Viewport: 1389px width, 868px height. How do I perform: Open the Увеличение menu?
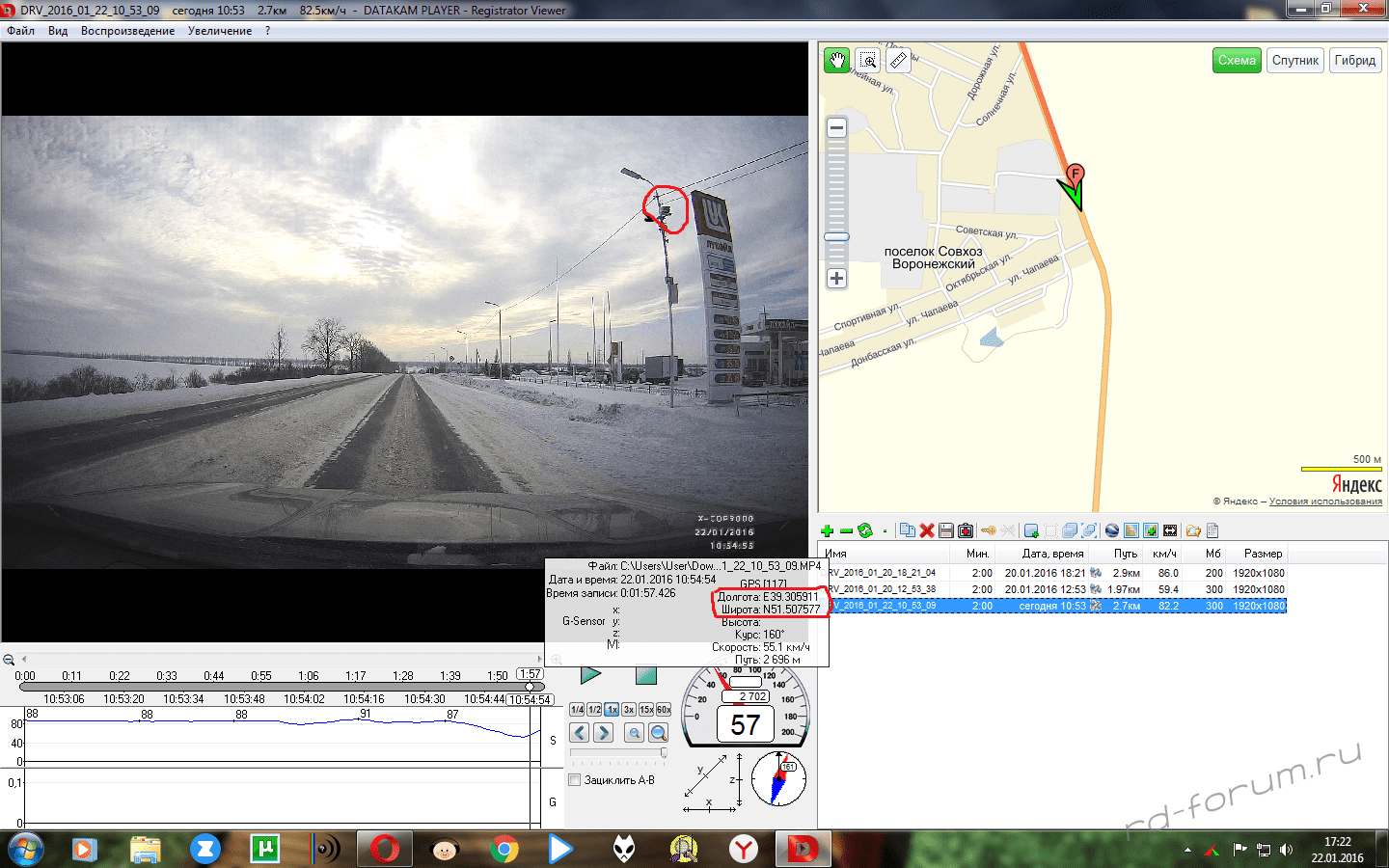tap(220, 31)
